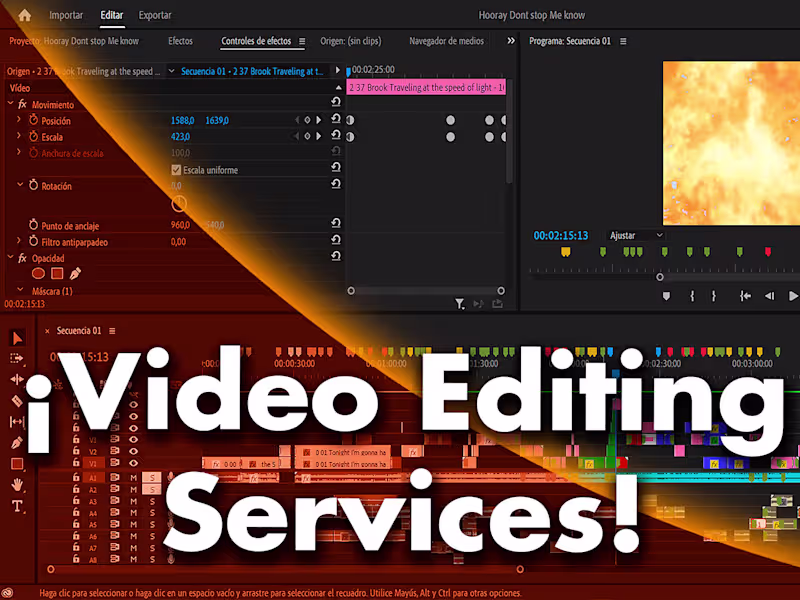Switch to the Efectos tab
Screen dimensions: 800x600
point(180,41)
